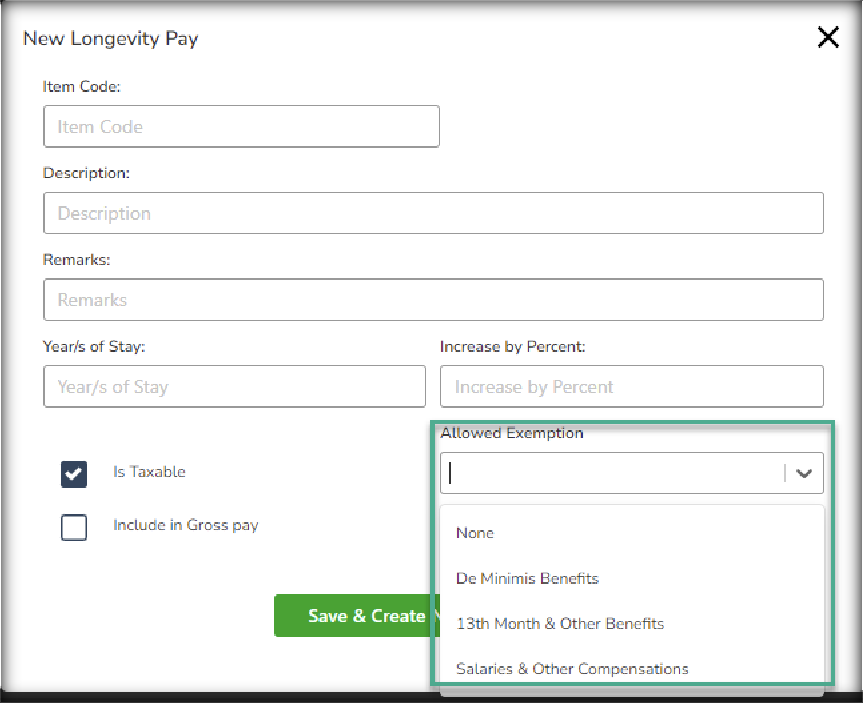Select the Year/s of Stay input
This screenshot has height=703, width=863.
[234, 387]
